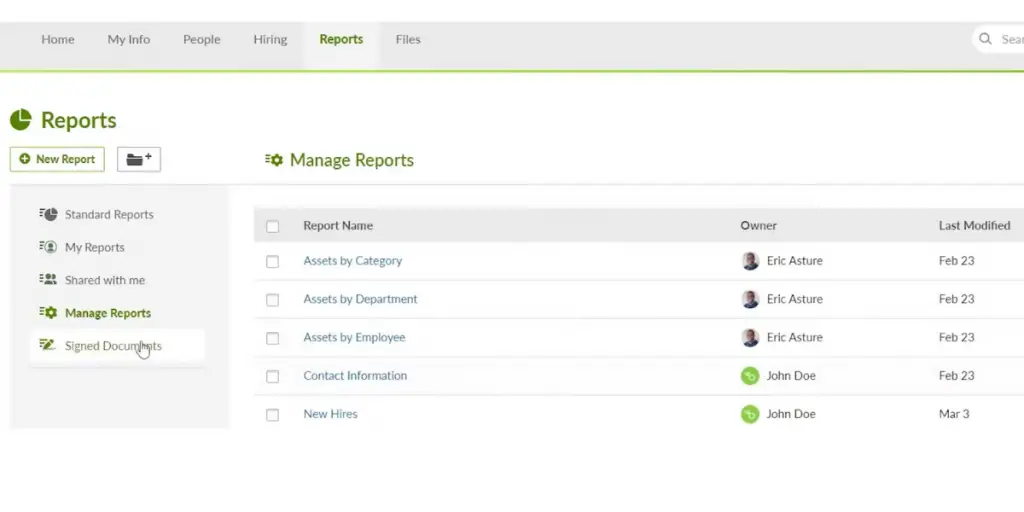Click the Signed Documents sidebar icon
The image size is (1024, 512).
pyautogui.click(x=48, y=345)
